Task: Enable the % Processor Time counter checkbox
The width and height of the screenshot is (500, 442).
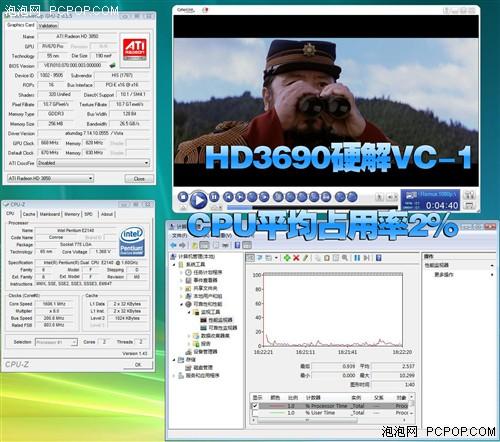Action: click(255, 406)
